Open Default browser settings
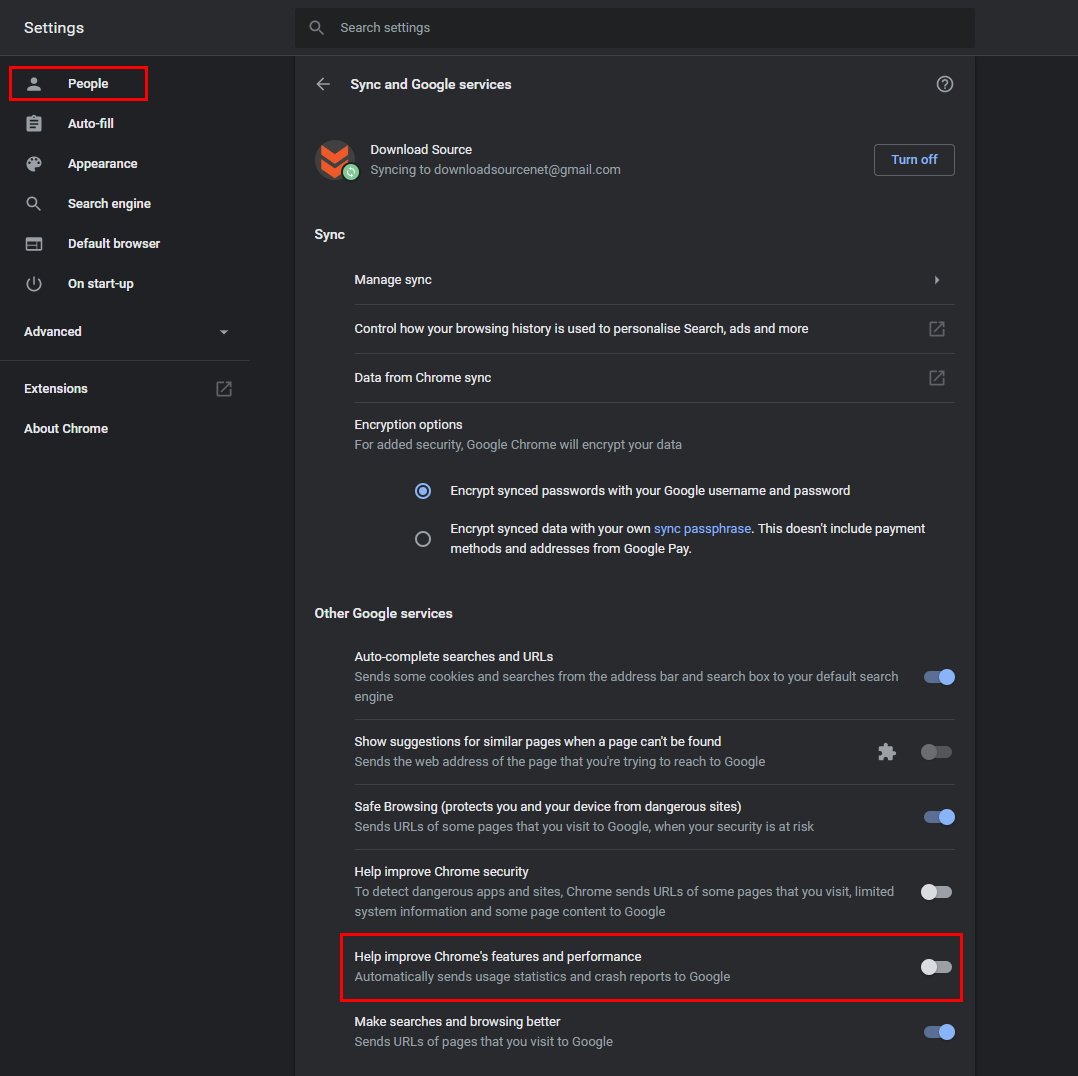Screen dimensions: 1078x1076 (114, 243)
